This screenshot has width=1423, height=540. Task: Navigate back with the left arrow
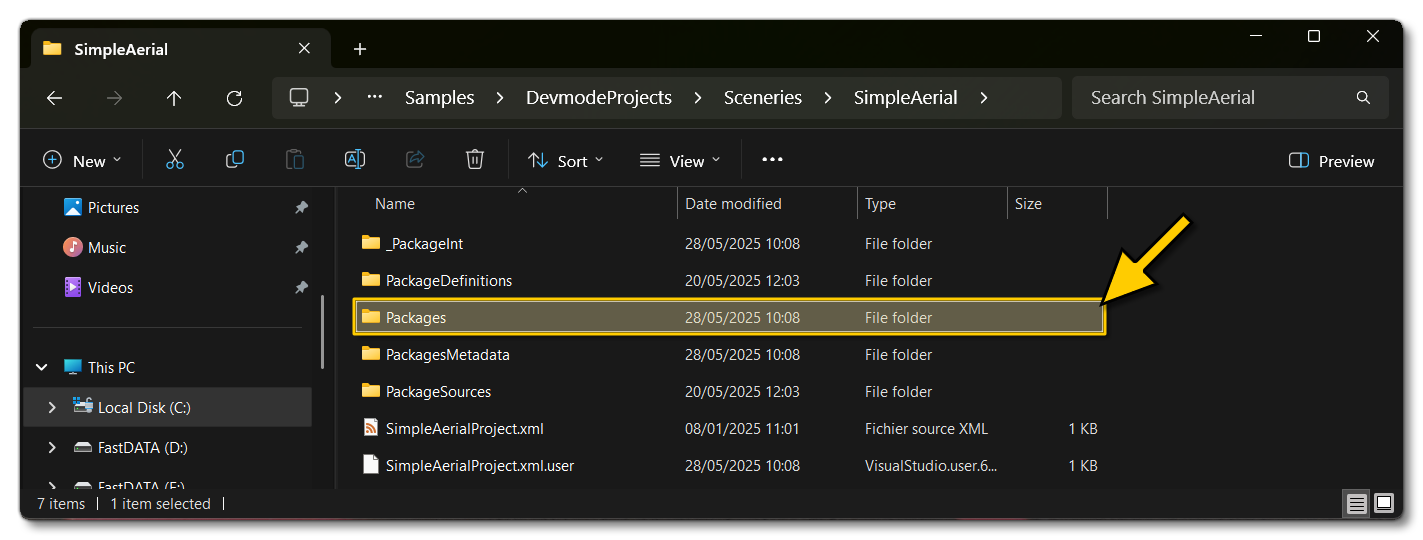pyautogui.click(x=55, y=98)
